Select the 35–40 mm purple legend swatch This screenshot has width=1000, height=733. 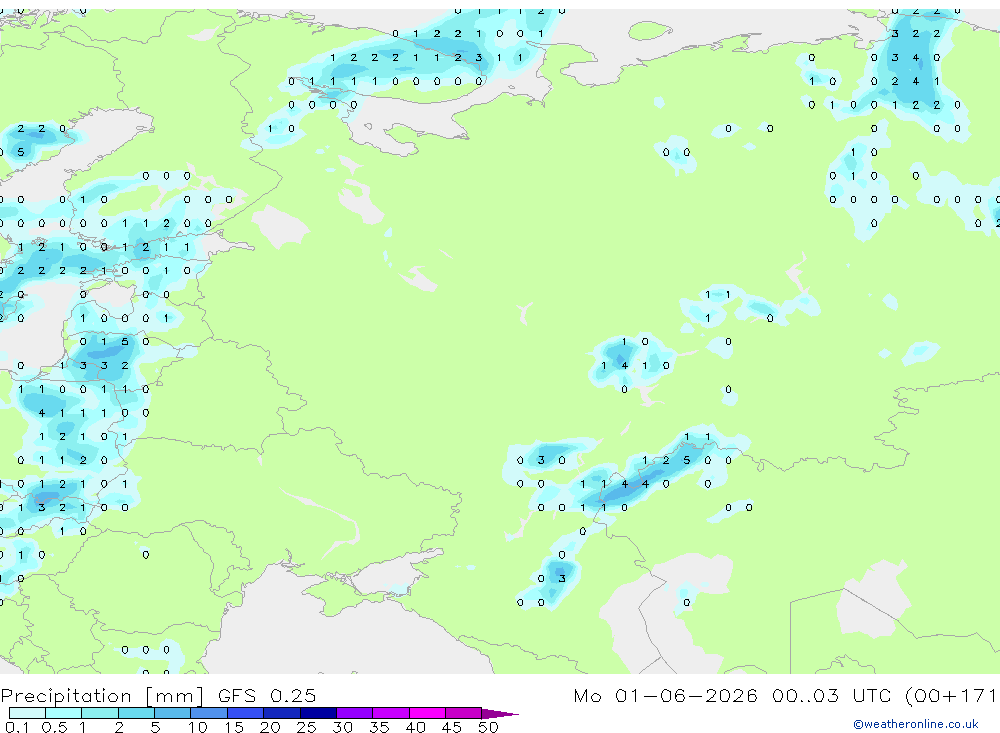391,713
